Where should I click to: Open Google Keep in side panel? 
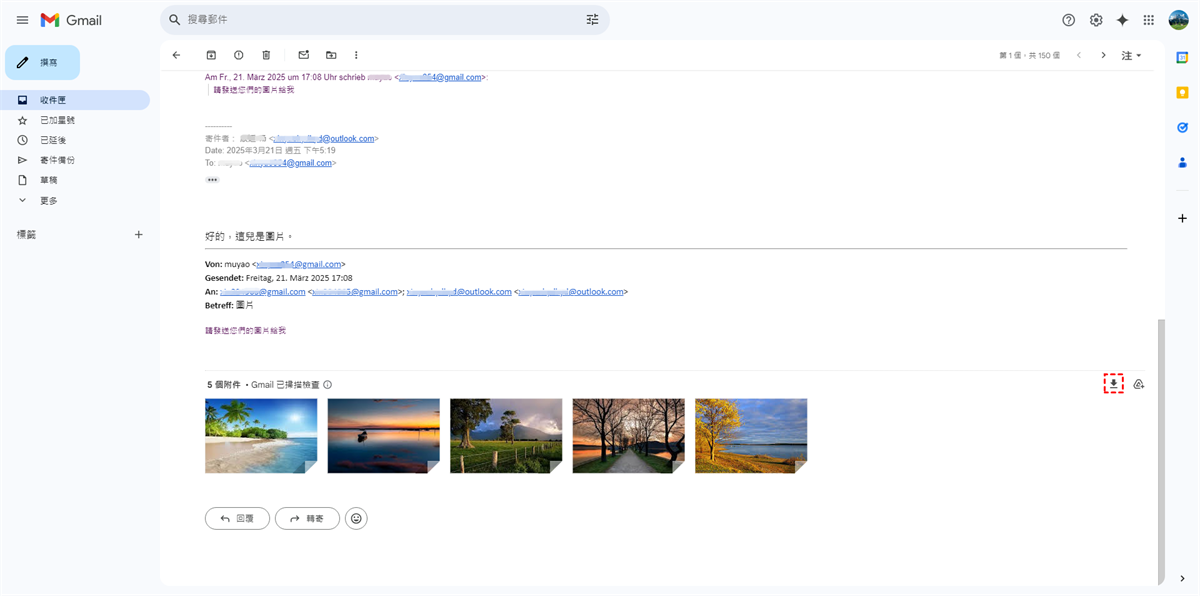coord(1183,93)
